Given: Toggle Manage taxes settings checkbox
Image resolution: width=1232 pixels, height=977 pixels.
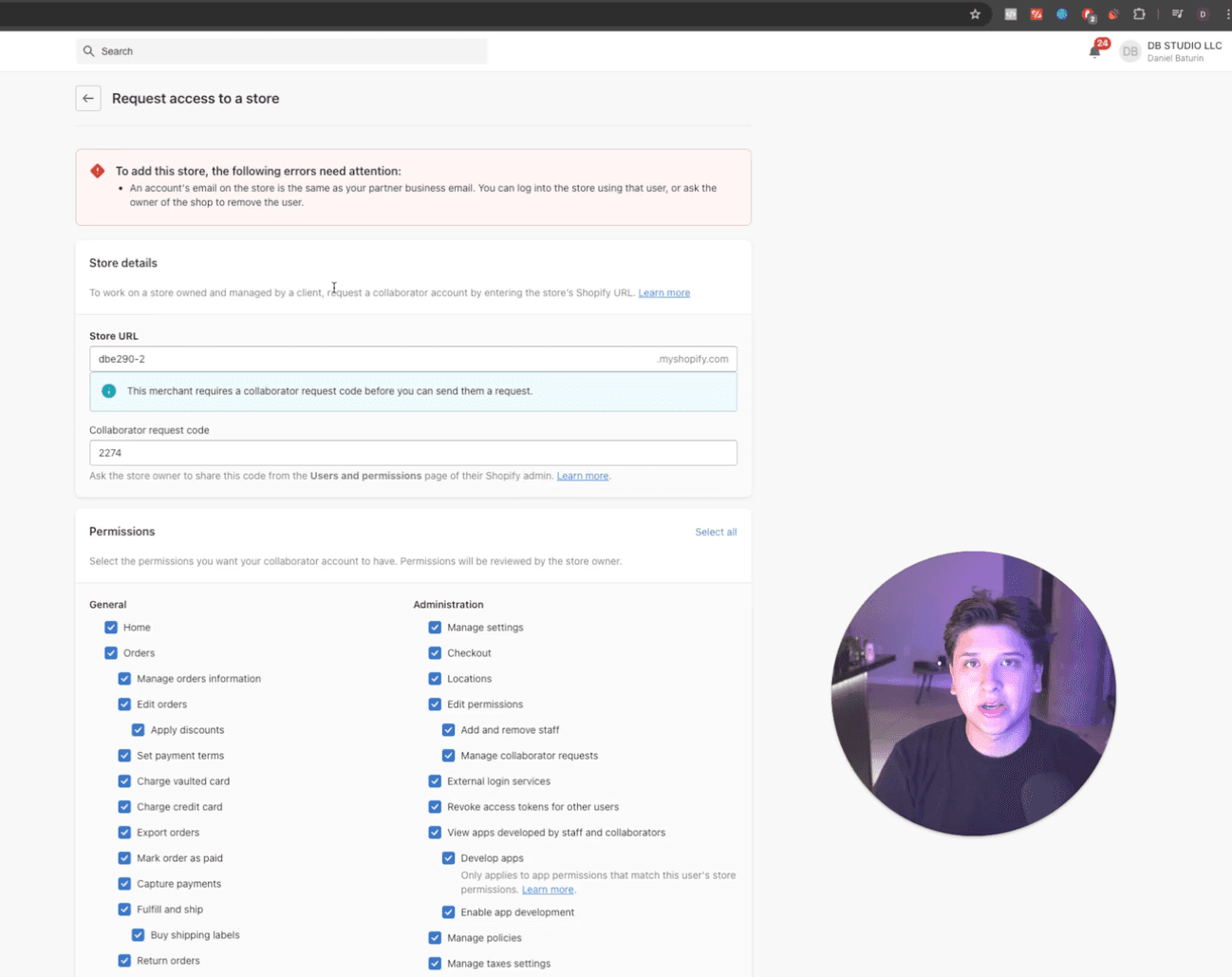Looking at the screenshot, I should [x=435, y=964].
